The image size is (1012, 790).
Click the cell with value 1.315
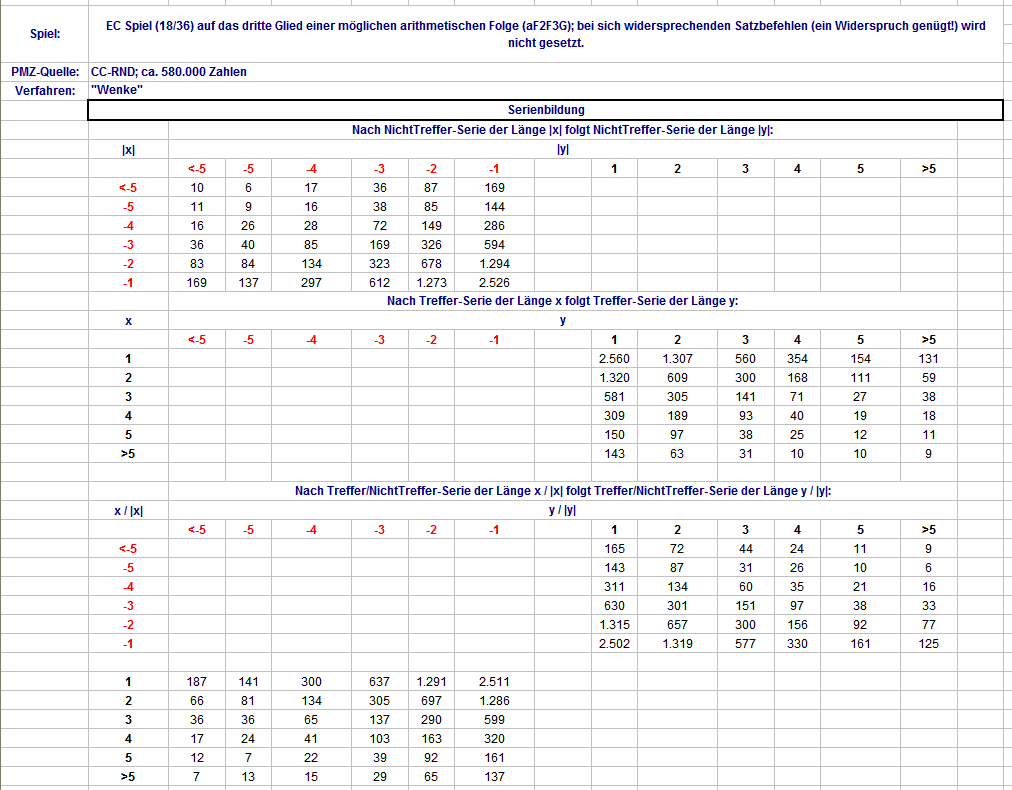614,625
